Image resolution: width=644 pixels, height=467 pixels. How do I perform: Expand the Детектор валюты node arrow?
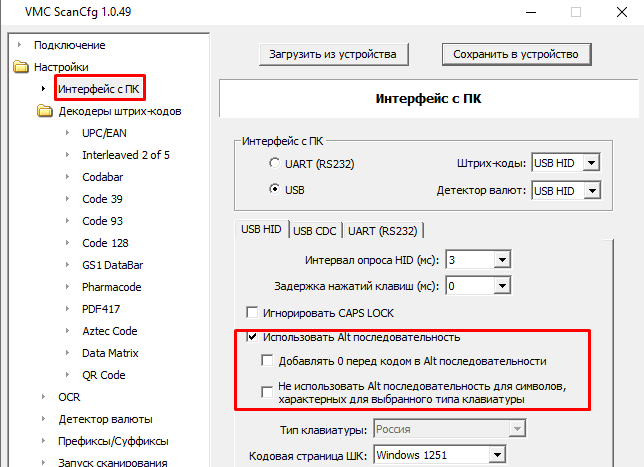pos(44,419)
